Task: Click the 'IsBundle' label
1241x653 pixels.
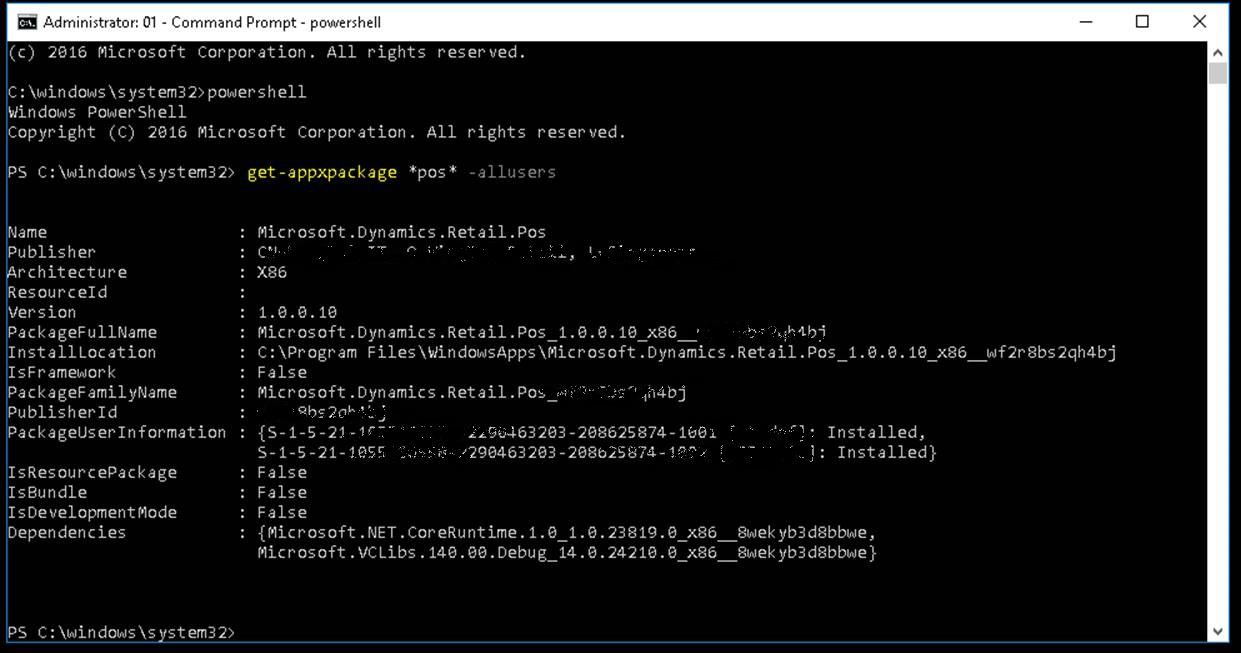Action: 47,492
